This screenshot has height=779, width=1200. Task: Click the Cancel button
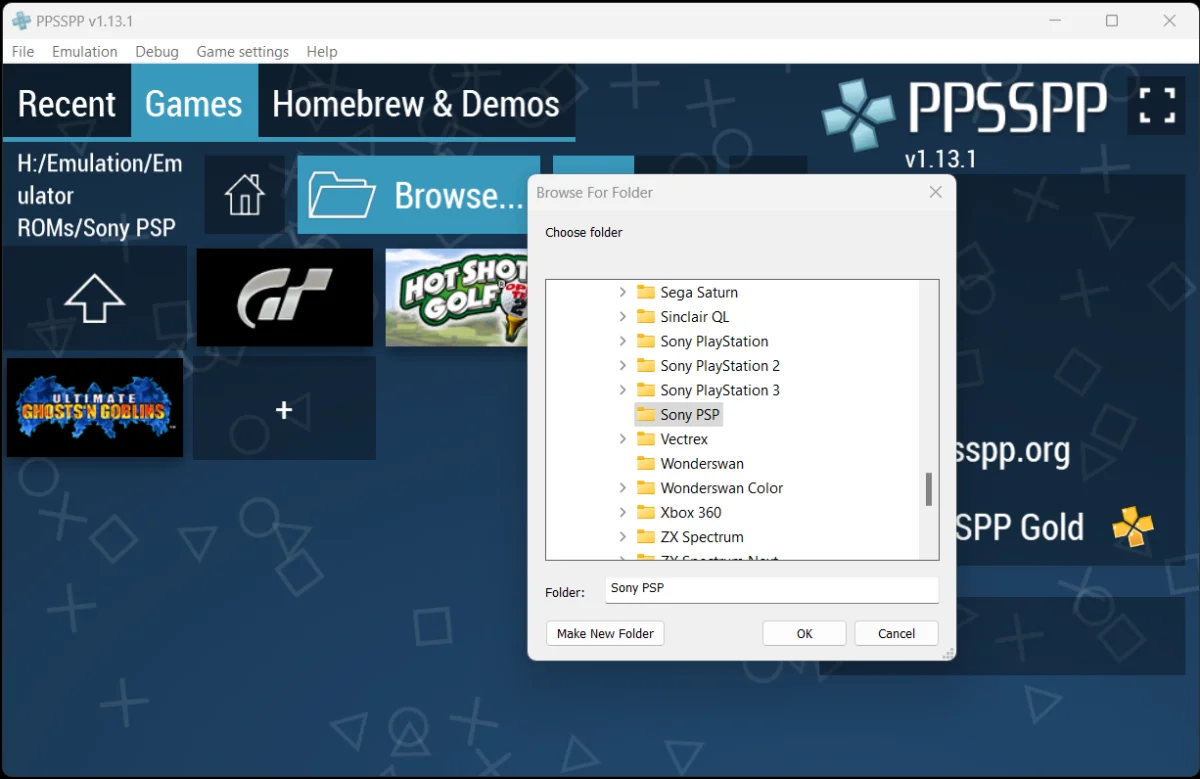pyautogui.click(x=897, y=633)
